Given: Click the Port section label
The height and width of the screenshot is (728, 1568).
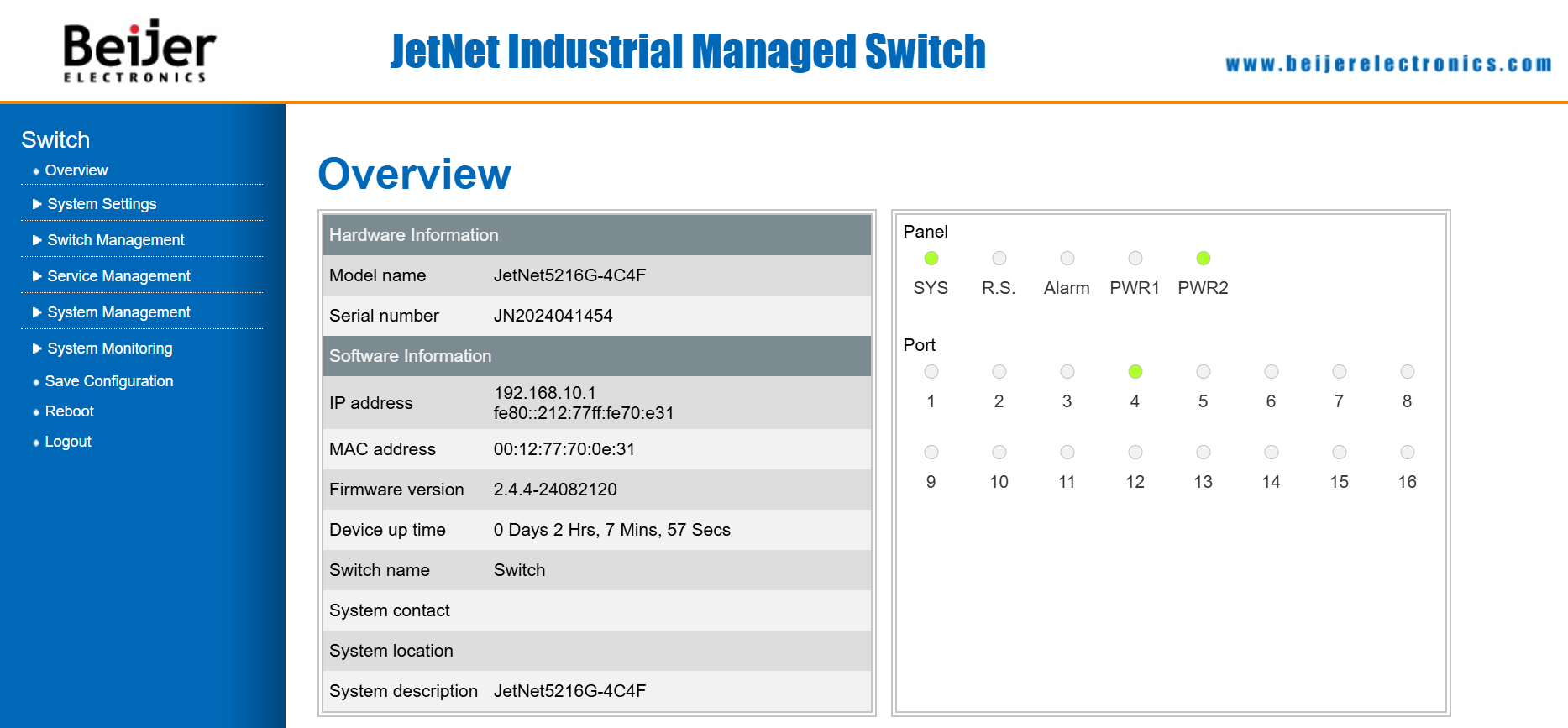Looking at the screenshot, I should [x=920, y=345].
